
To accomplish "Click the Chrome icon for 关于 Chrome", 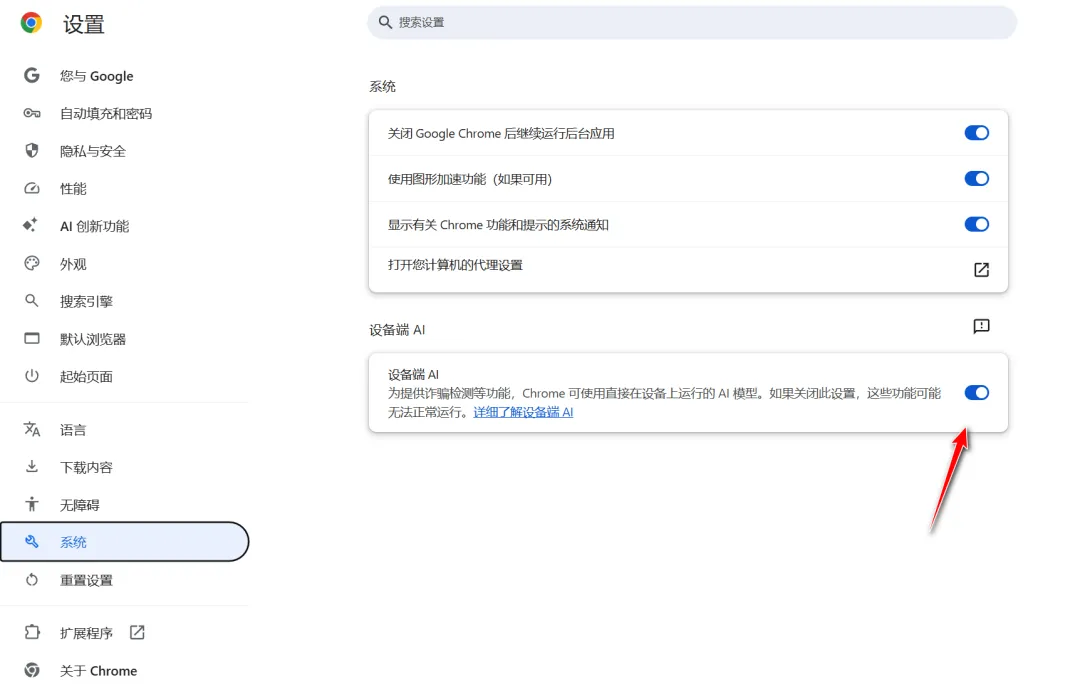I will pyautogui.click(x=32, y=670).
